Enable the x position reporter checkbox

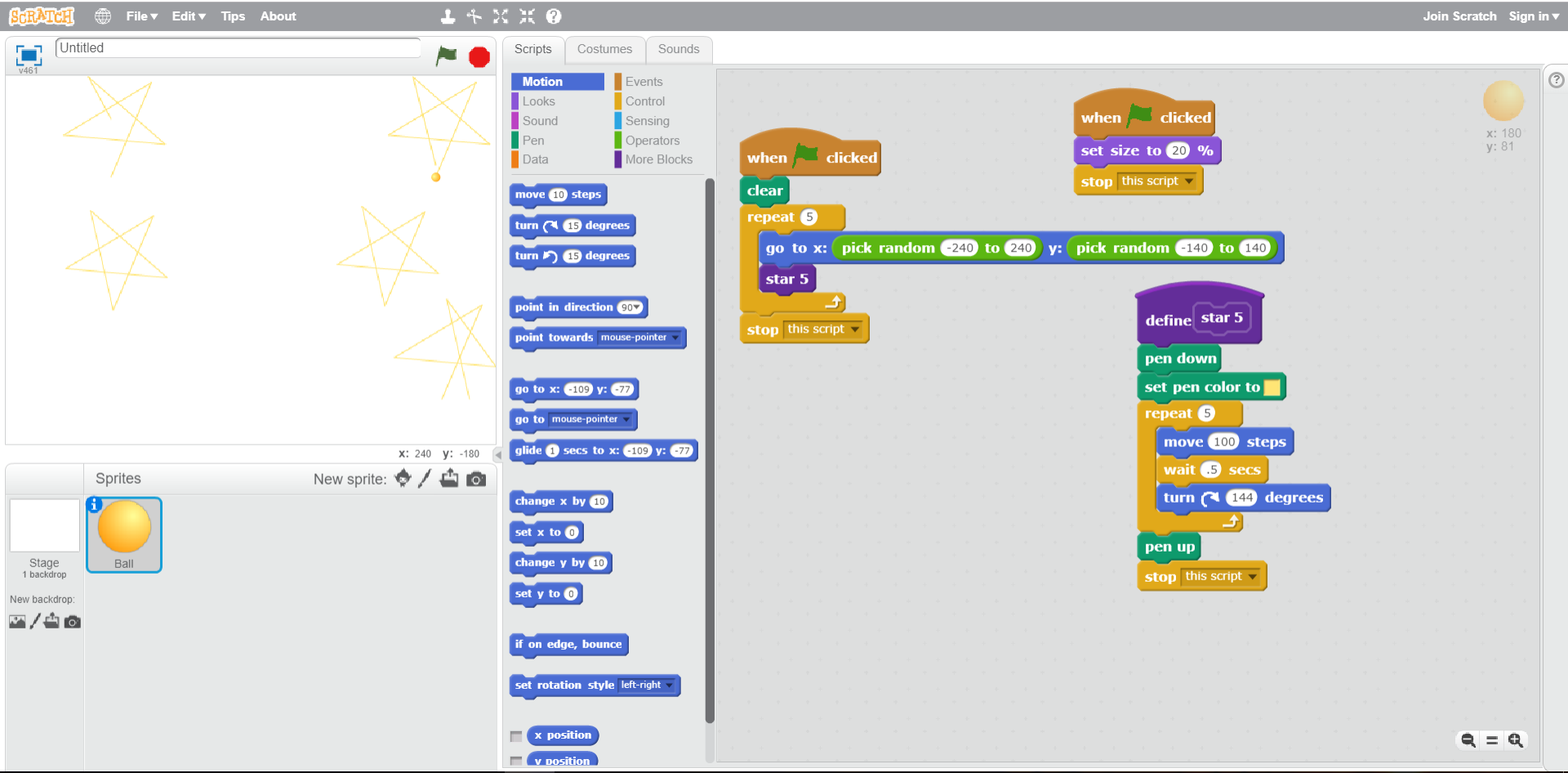pos(516,736)
